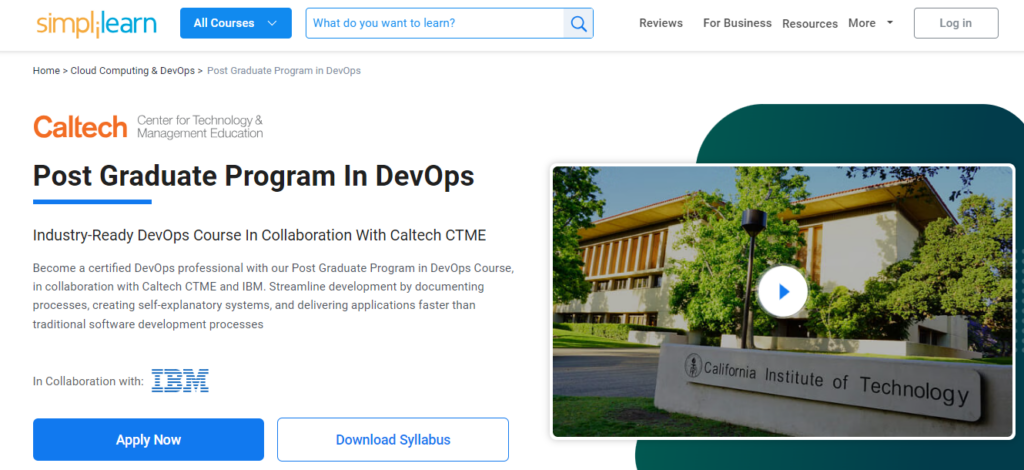Open the Reviews page
Screen dimensions: 1024x470
click(x=661, y=23)
